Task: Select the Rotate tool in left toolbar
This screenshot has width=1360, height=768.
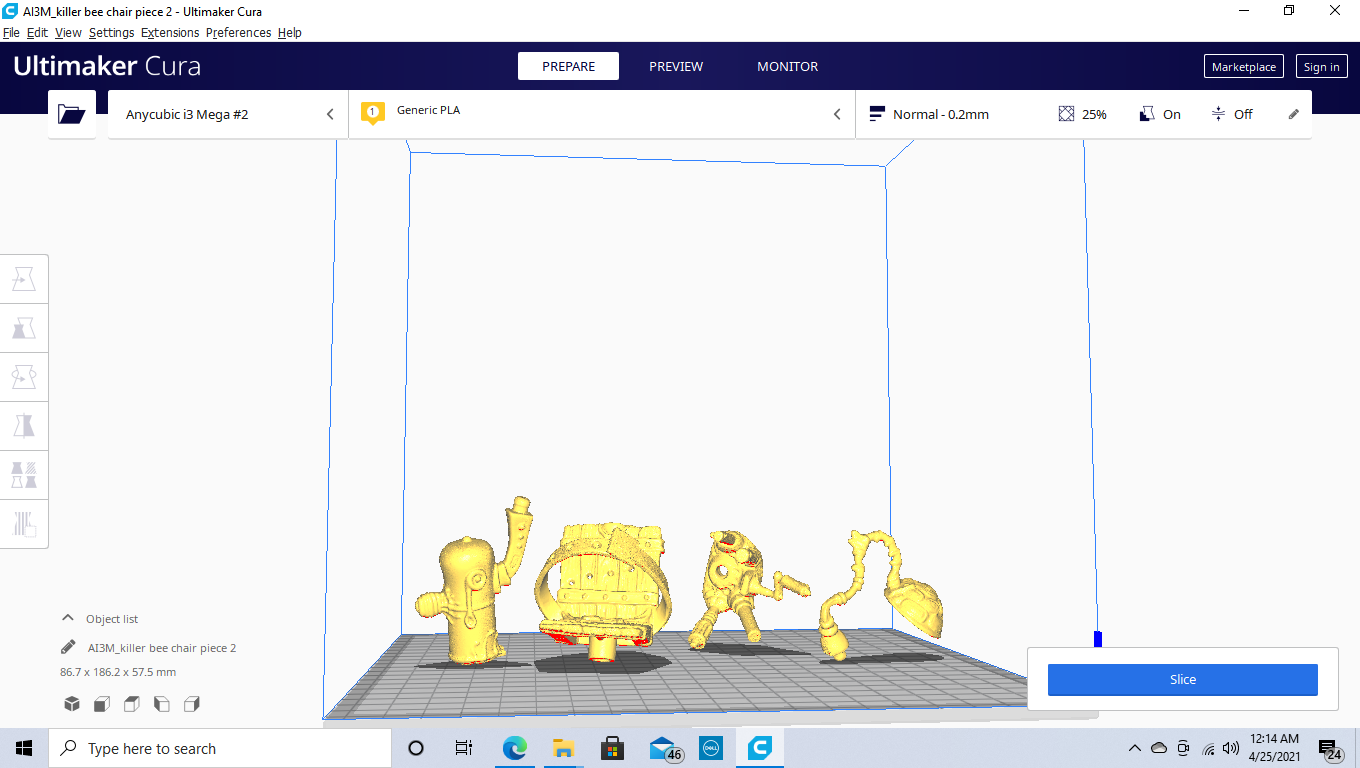Action: pyautogui.click(x=24, y=378)
